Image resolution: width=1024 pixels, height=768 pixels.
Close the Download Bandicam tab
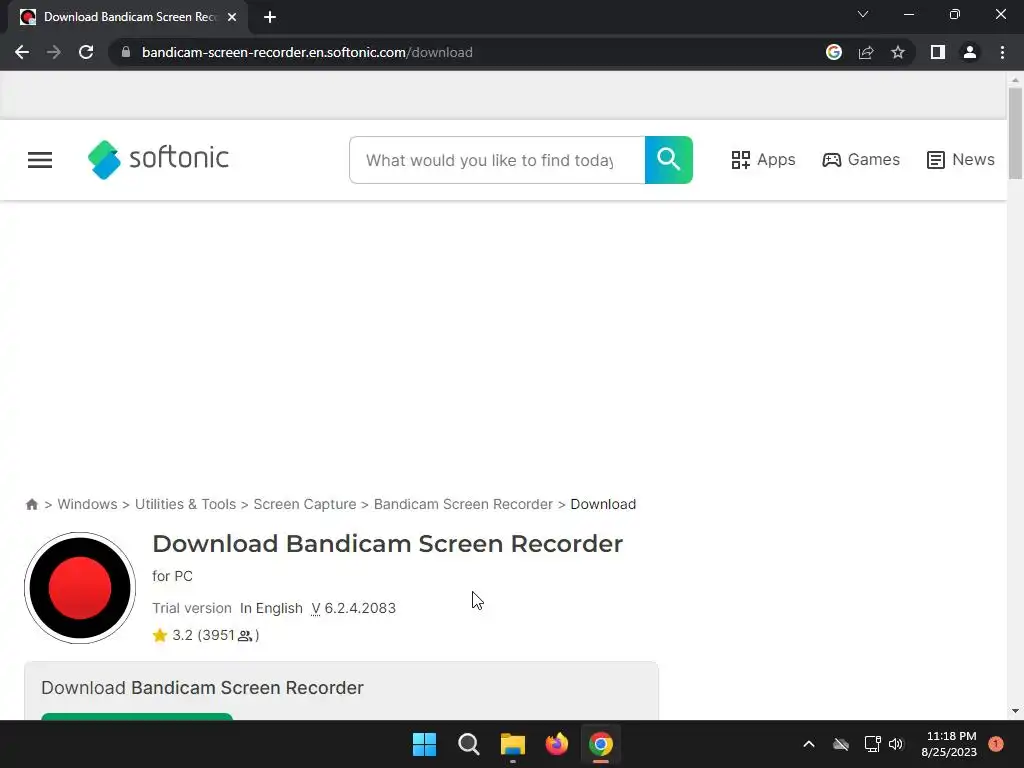(x=232, y=17)
